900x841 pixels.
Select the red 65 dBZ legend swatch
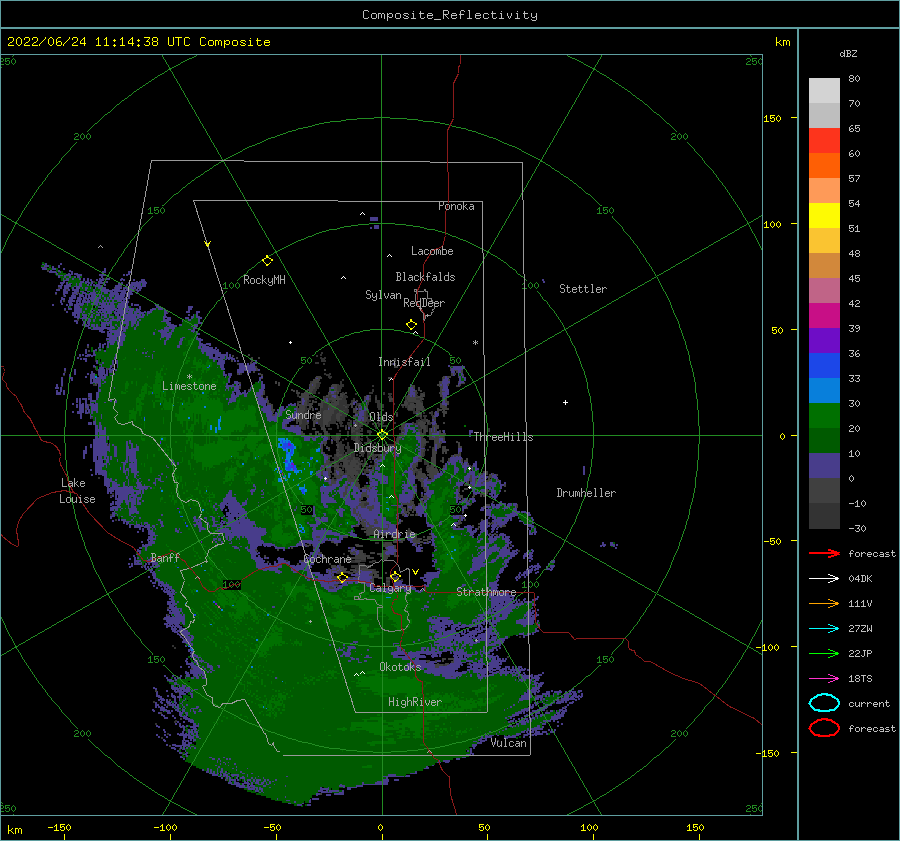click(824, 141)
